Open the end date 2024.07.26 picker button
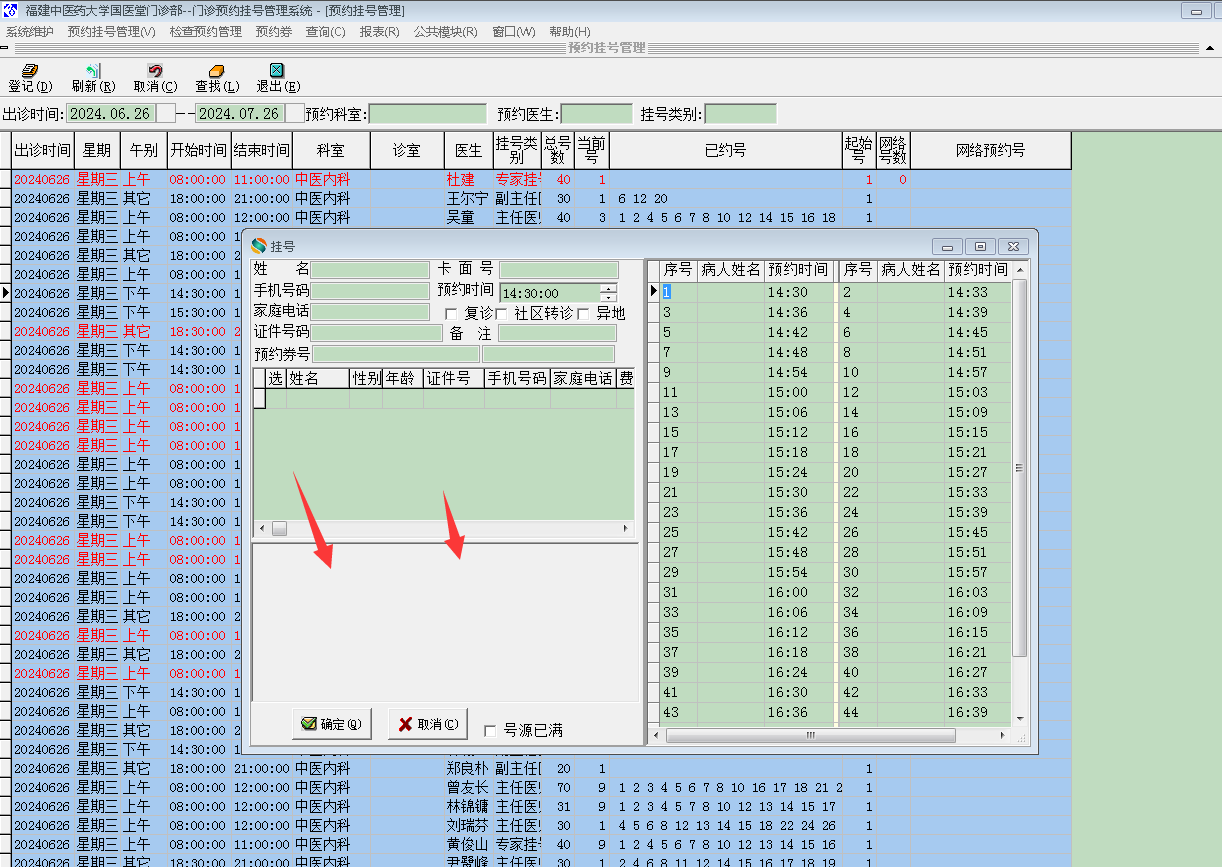This screenshot has height=867, width=1222. click(x=295, y=114)
